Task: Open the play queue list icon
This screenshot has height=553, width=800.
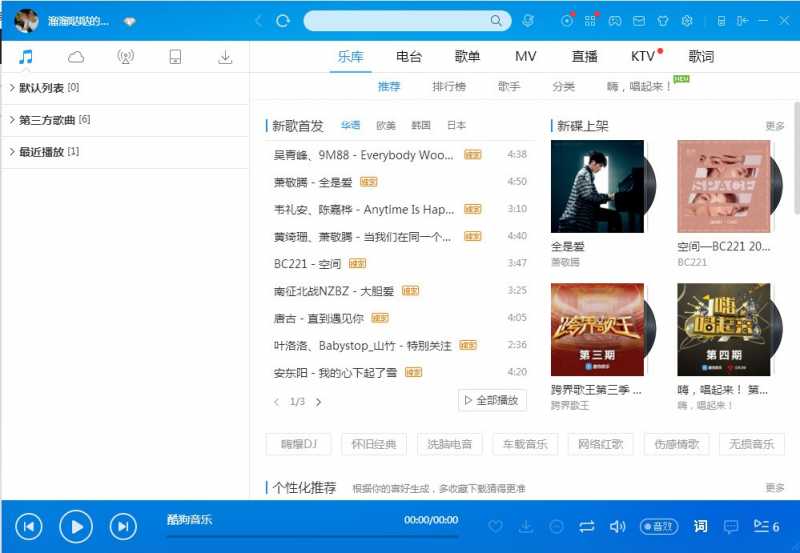Action: coord(766,526)
